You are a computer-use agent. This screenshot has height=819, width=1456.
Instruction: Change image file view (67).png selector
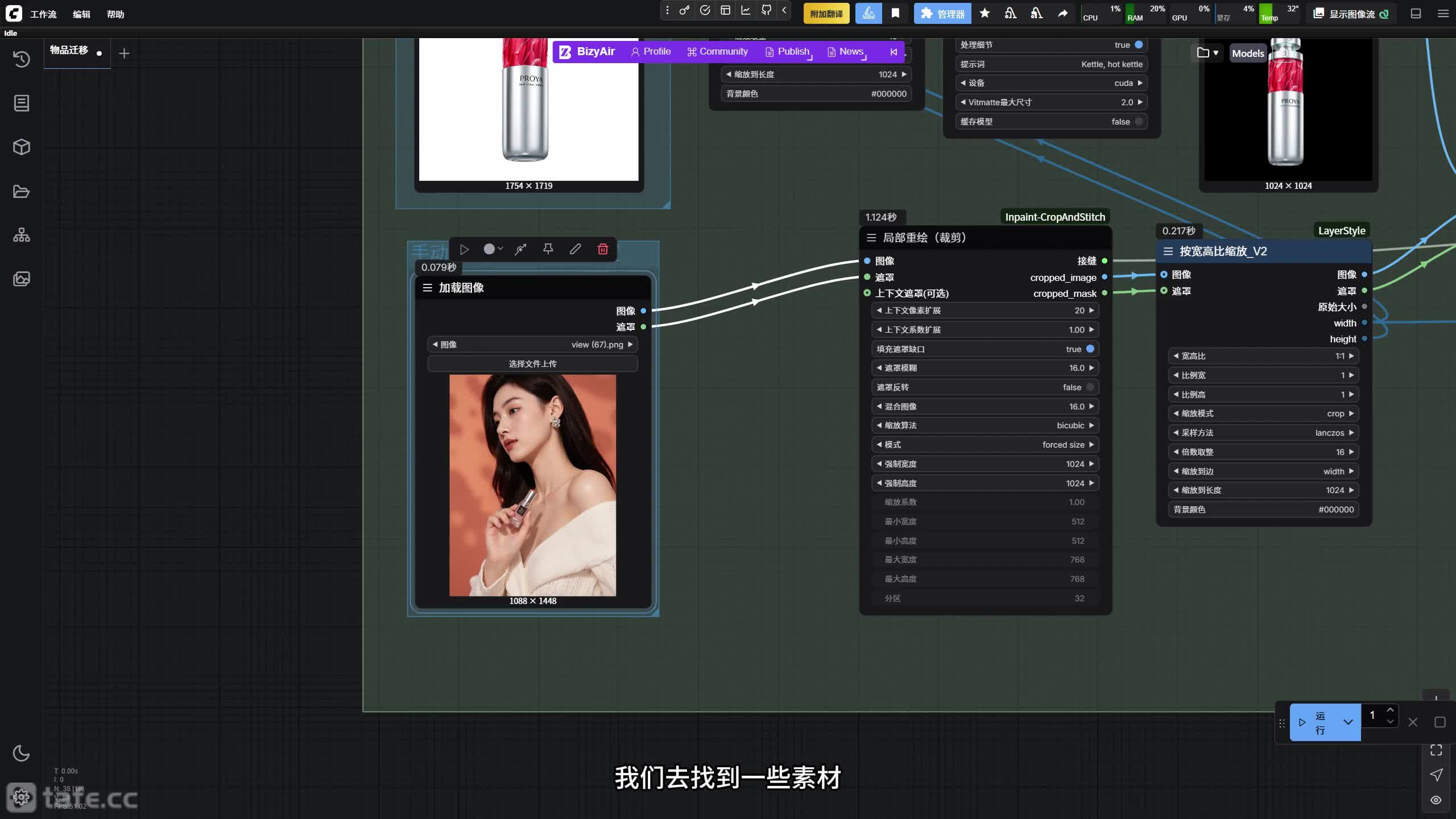click(x=532, y=345)
